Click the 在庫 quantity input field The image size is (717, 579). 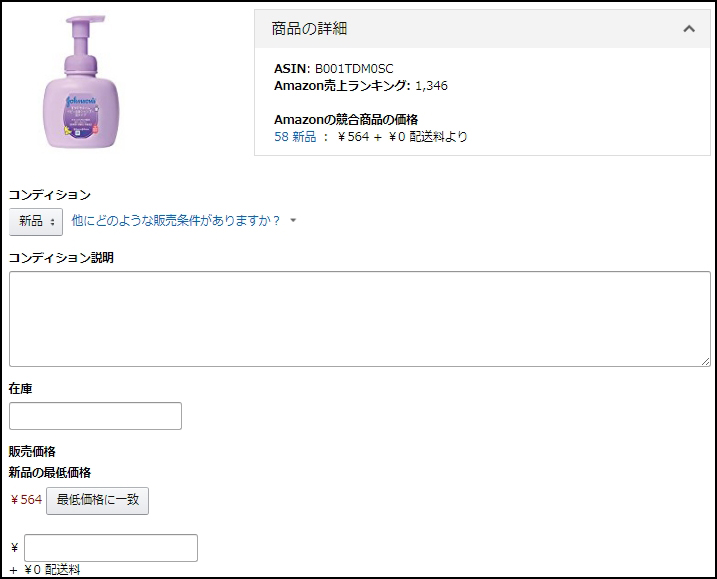pyautogui.click(x=96, y=416)
